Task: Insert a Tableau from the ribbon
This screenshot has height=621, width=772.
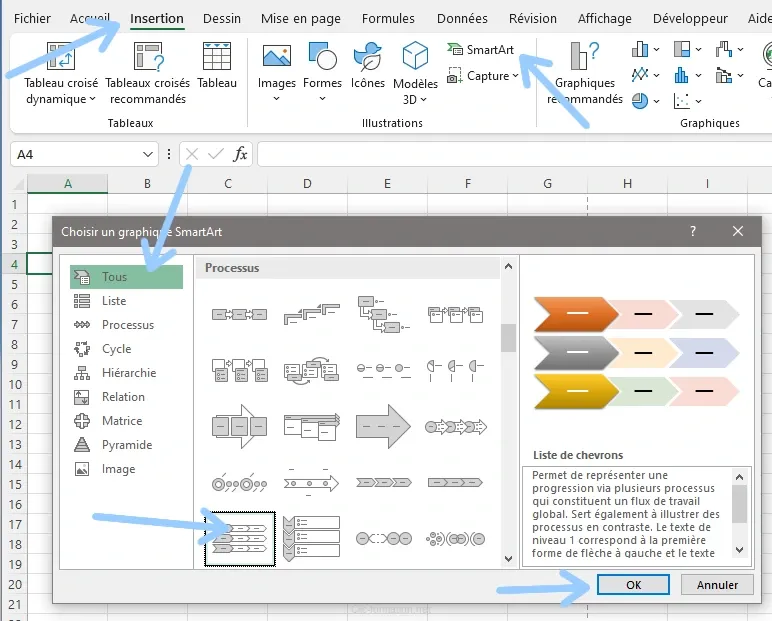Action: [217, 66]
